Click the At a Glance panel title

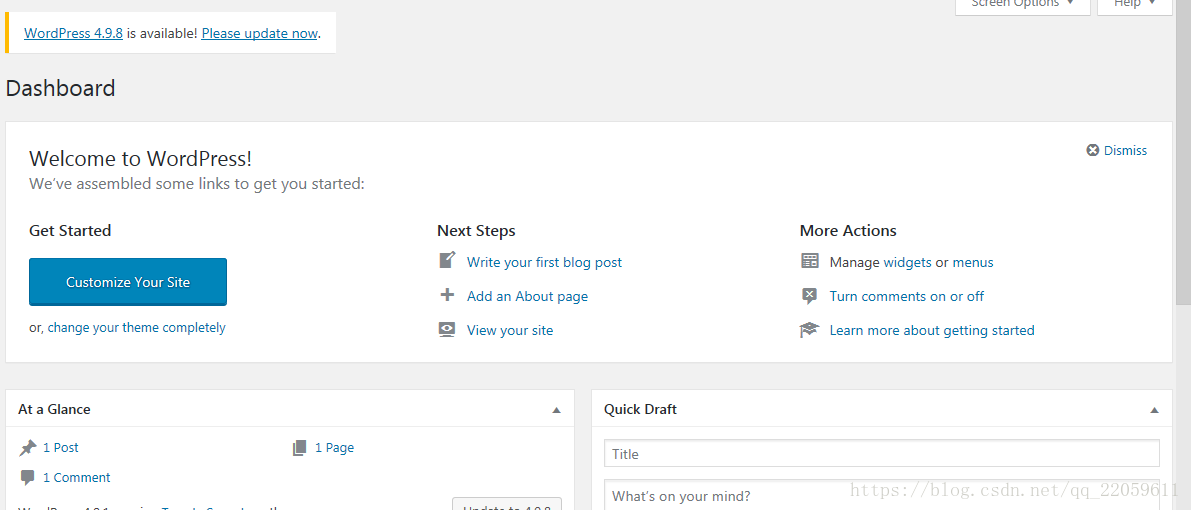(x=54, y=409)
